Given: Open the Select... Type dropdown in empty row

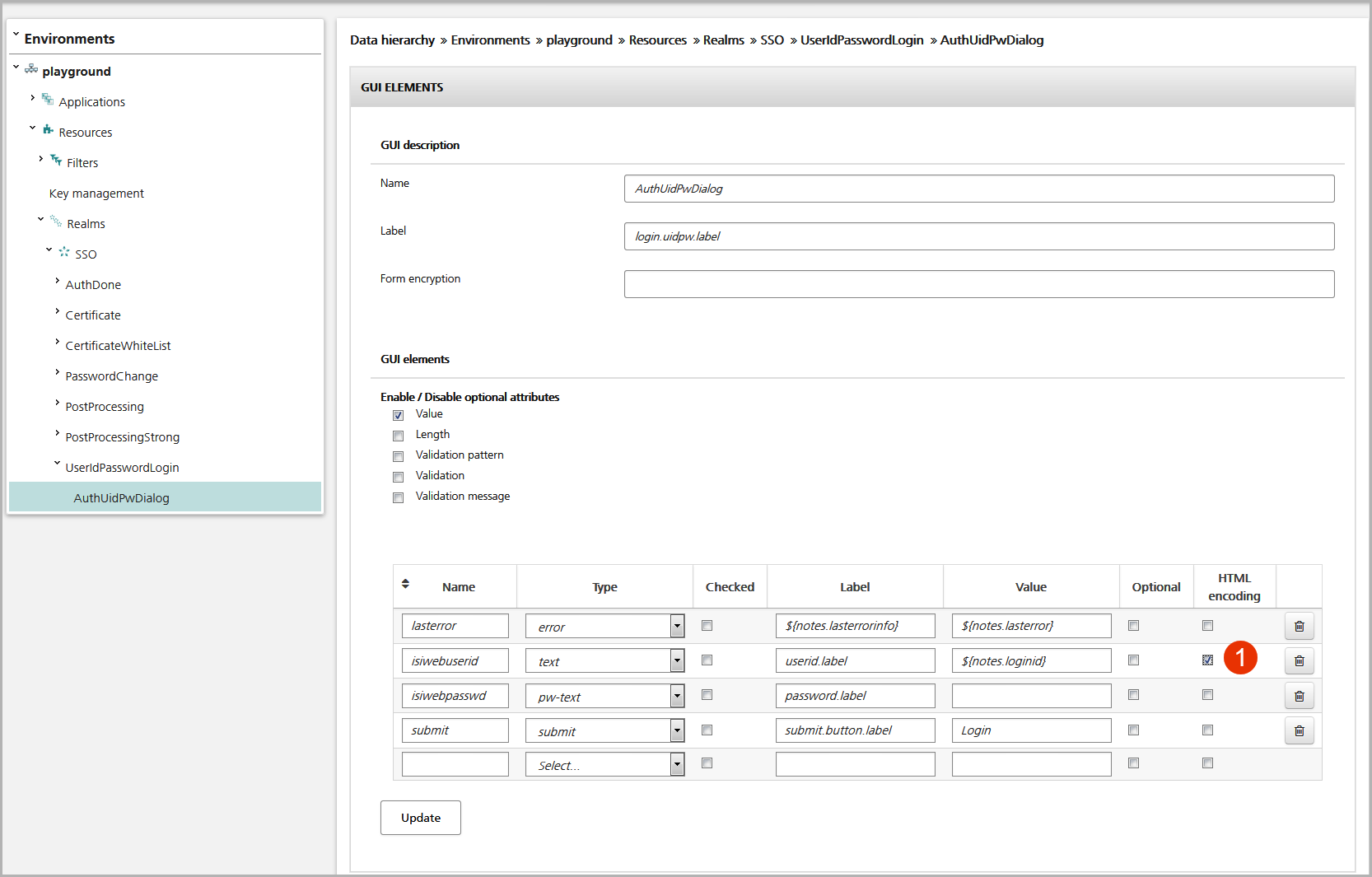Looking at the screenshot, I should [x=604, y=764].
